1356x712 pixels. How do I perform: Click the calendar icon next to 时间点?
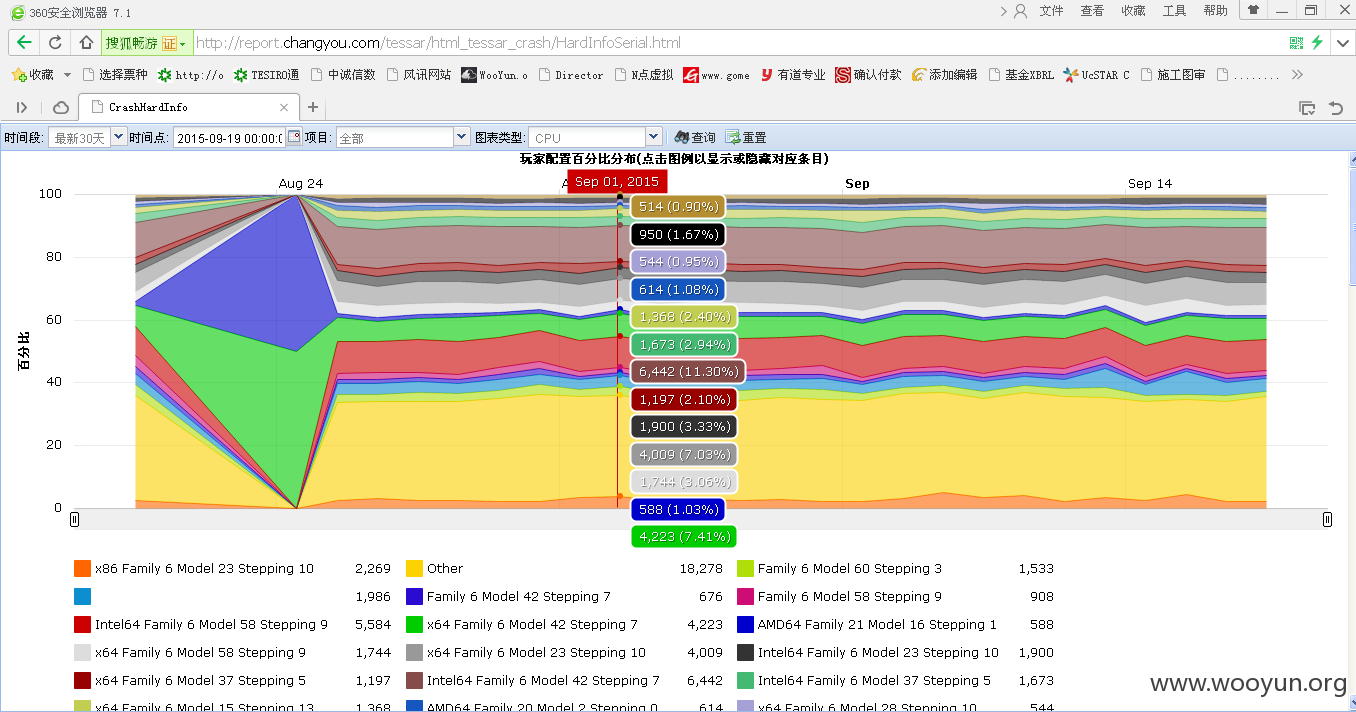(293, 137)
